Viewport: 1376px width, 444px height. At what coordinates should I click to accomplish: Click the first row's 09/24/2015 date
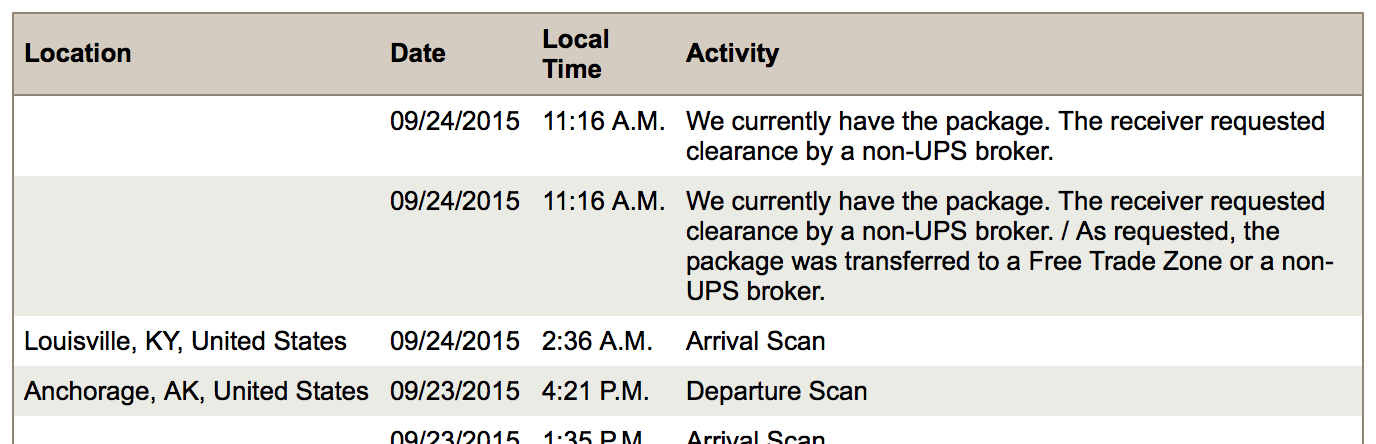coord(455,121)
